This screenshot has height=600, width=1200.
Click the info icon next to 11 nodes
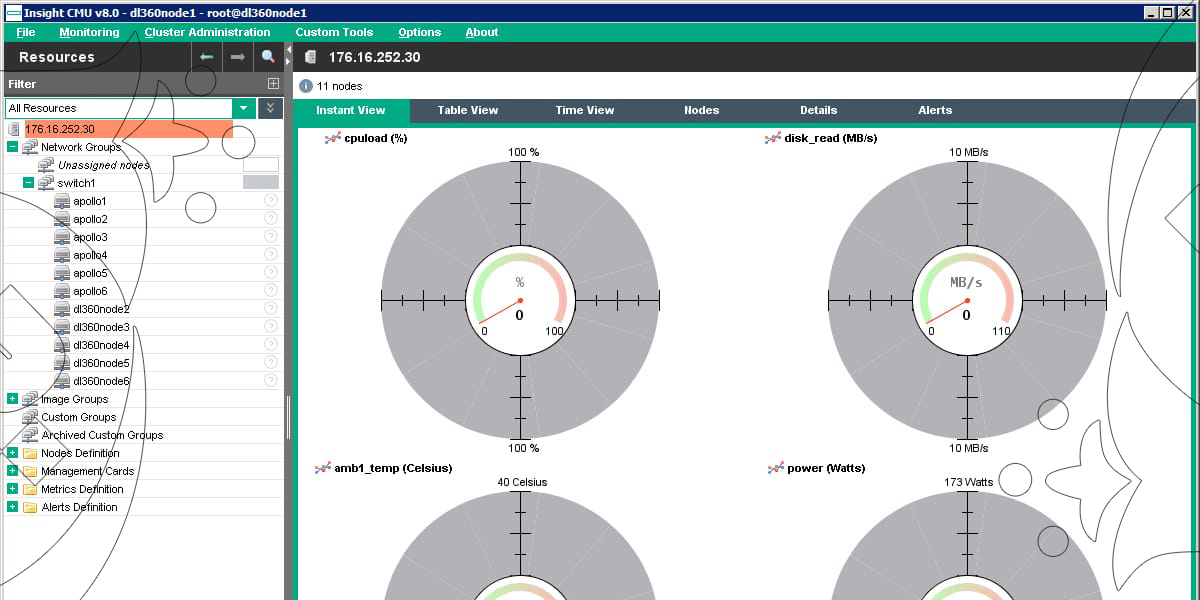306,86
